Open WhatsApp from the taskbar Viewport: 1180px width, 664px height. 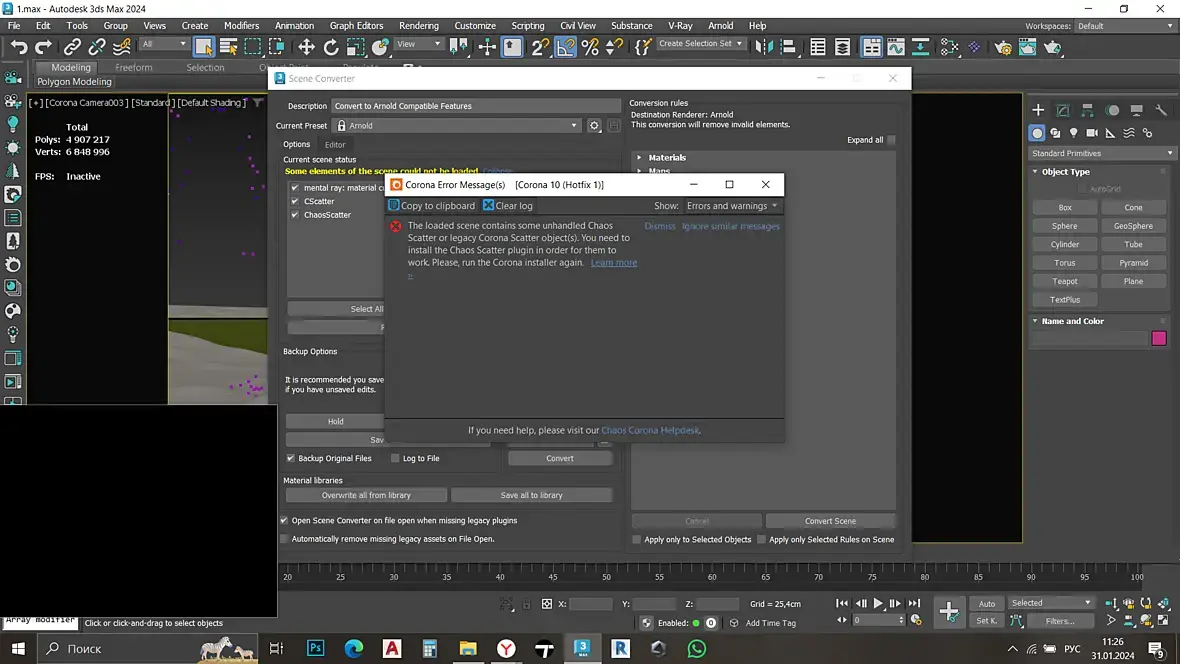point(697,648)
